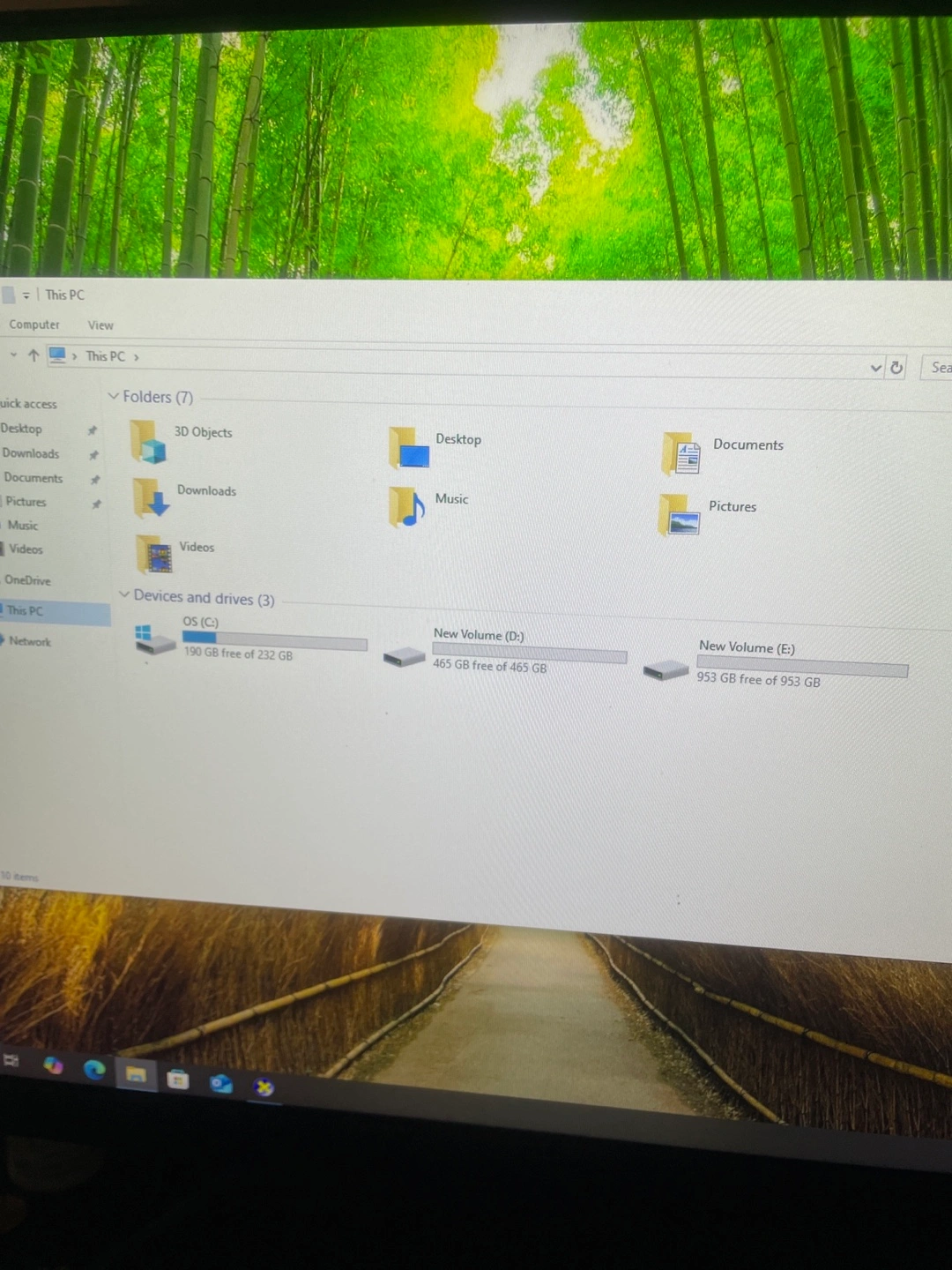Open the Pictures folder icon in Folders

point(680,515)
